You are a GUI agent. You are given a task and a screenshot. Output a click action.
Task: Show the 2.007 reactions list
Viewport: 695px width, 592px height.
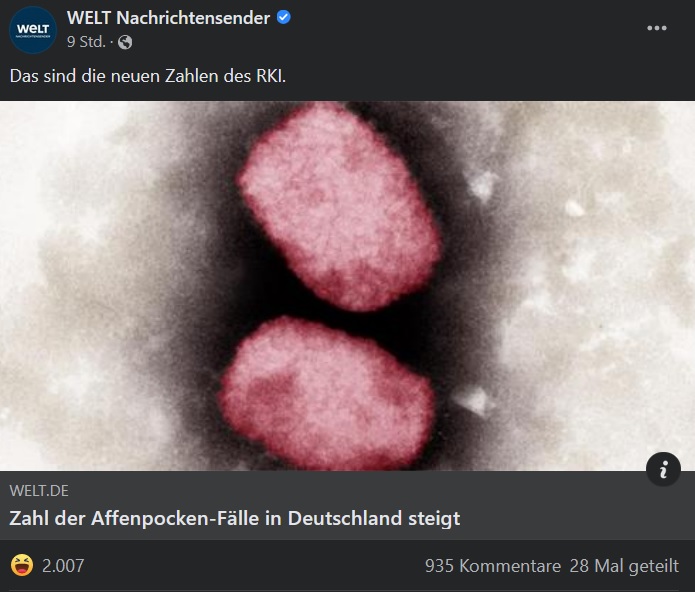point(63,566)
